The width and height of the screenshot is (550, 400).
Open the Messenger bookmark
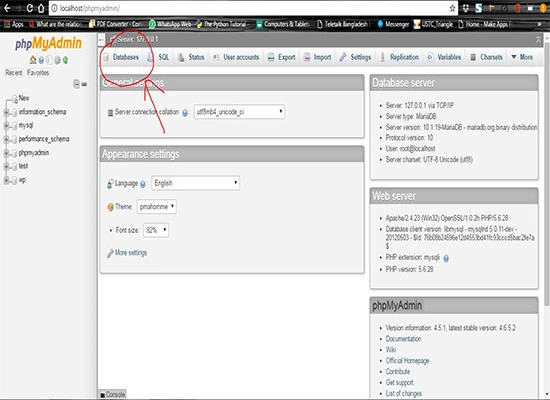click(x=393, y=24)
